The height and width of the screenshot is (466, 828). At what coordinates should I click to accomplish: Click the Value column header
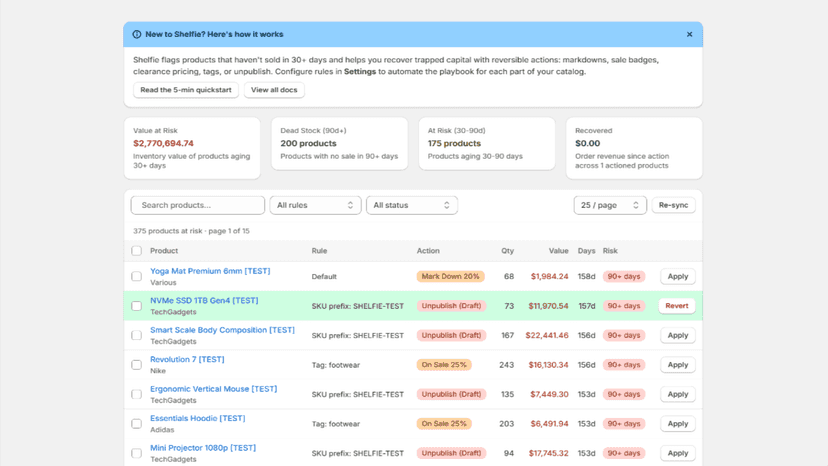point(558,251)
